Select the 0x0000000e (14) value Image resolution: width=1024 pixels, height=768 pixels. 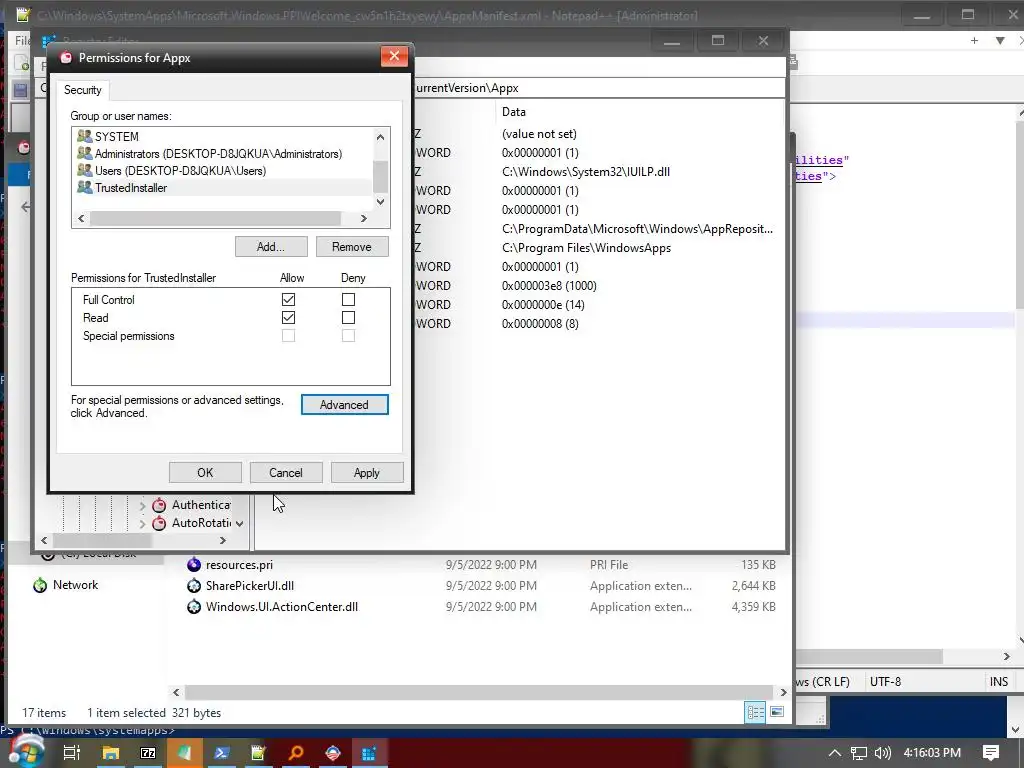click(543, 304)
